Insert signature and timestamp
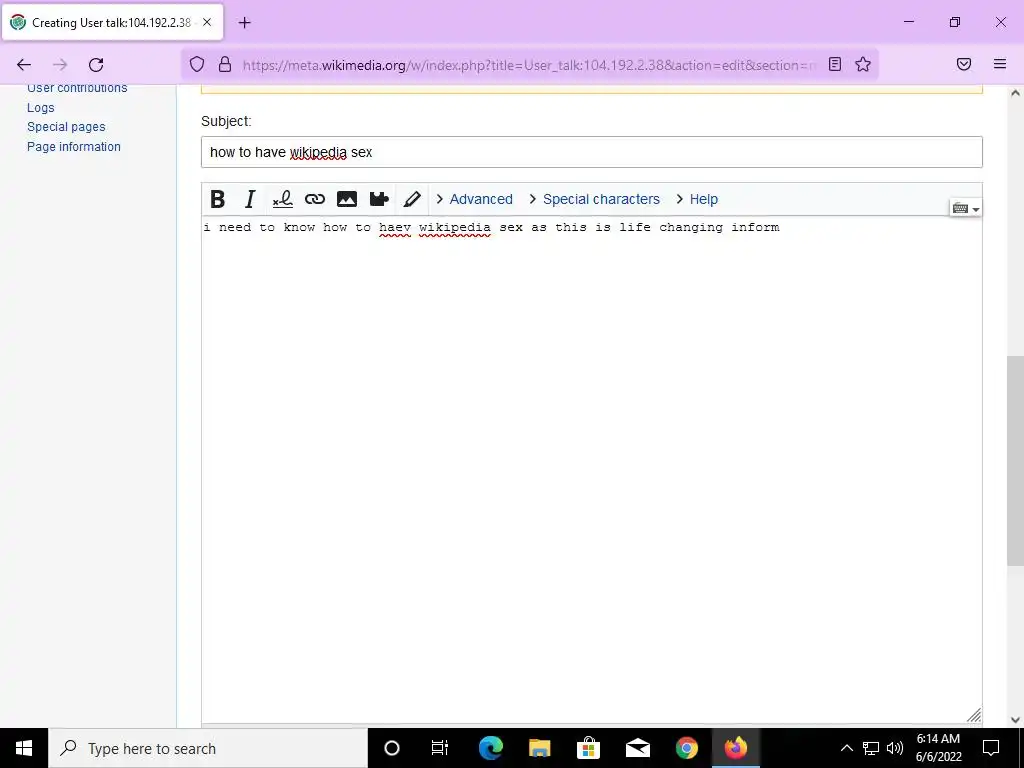This screenshot has height=768, width=1024. pyautogui.click(x=282, y=199)
